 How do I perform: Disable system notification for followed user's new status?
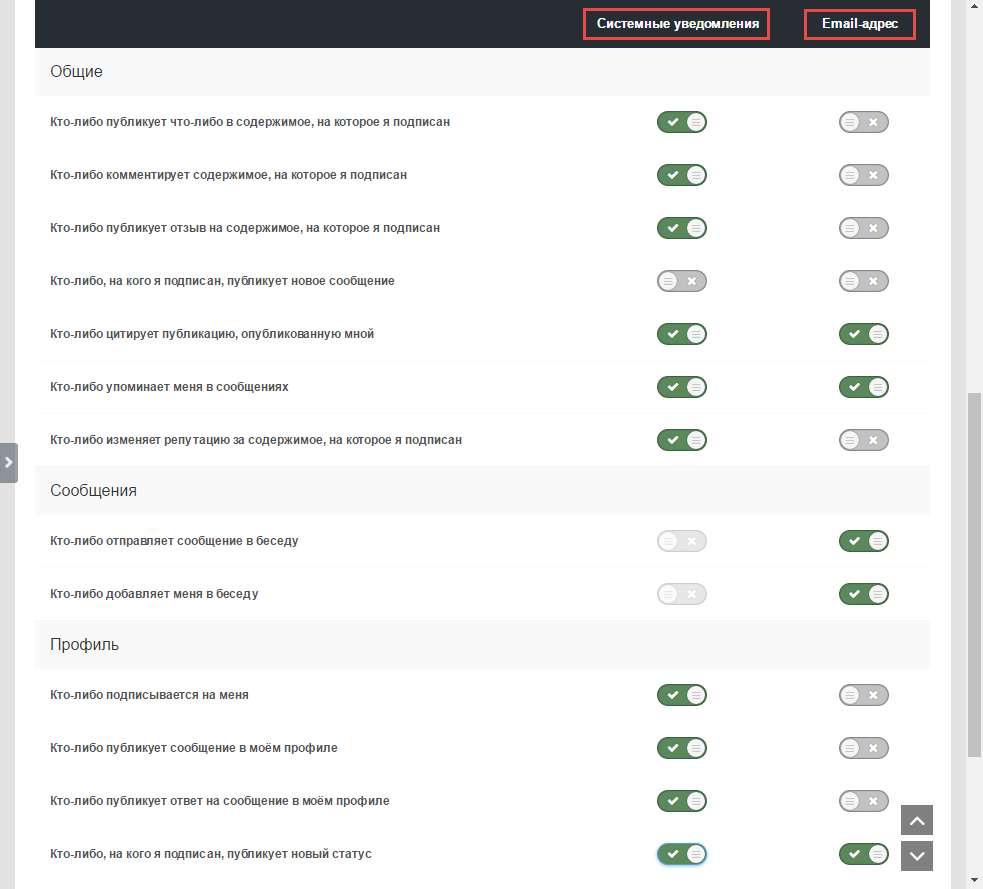point(681,854)
